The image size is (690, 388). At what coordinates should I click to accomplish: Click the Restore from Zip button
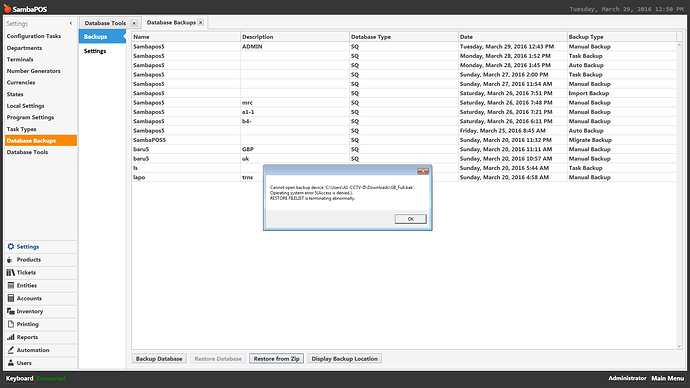[276, 359]
